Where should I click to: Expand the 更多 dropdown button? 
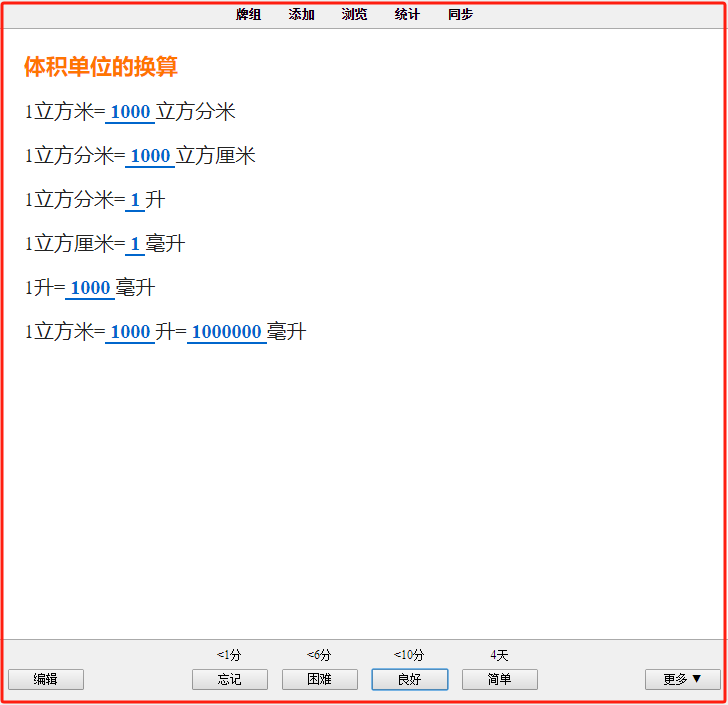[x=682, y=679]
